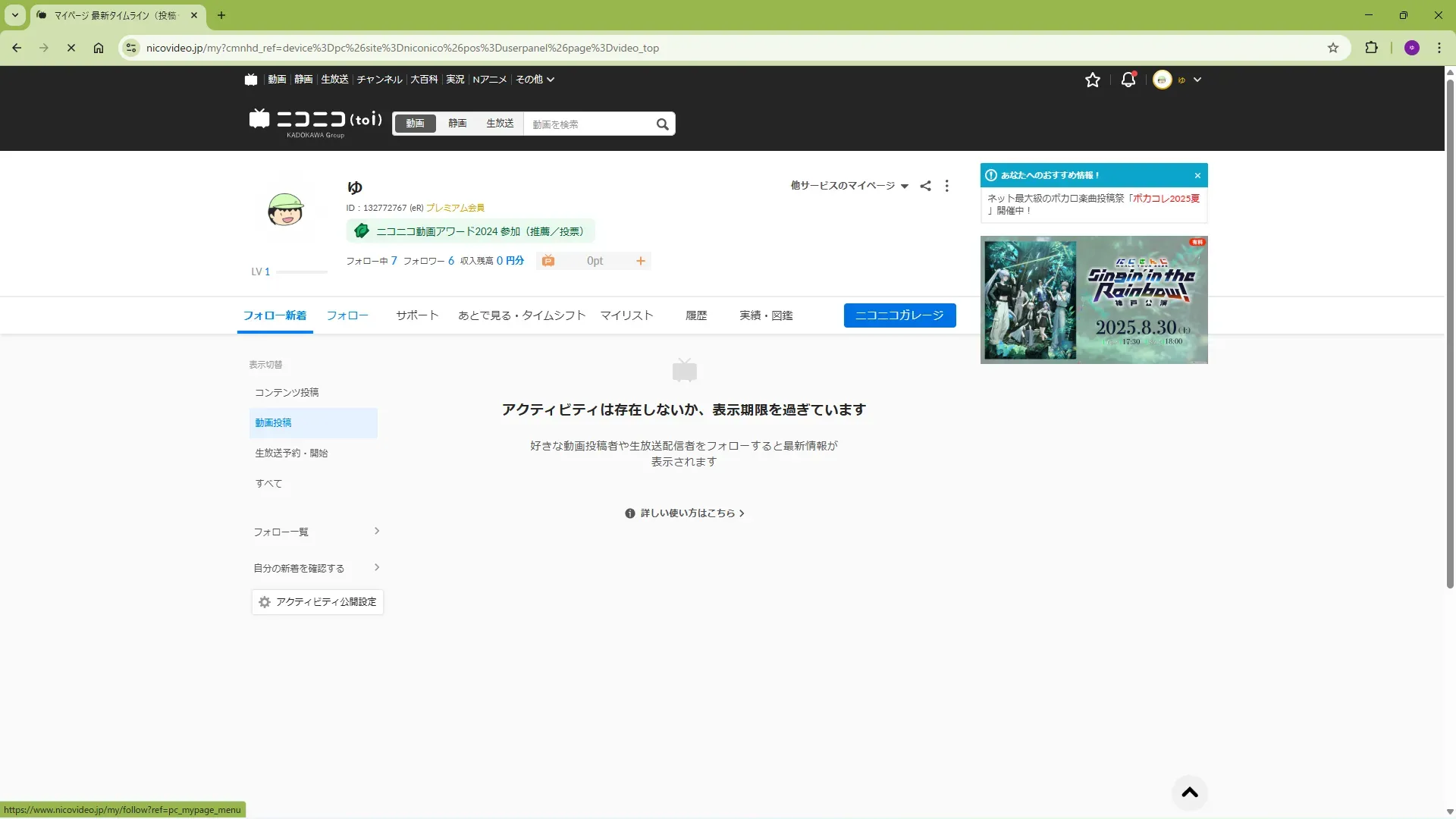The height and width of the screenshot is (819, 1456).
Task: Open the notifications bell icon
Action: (x=1128, y=80)
